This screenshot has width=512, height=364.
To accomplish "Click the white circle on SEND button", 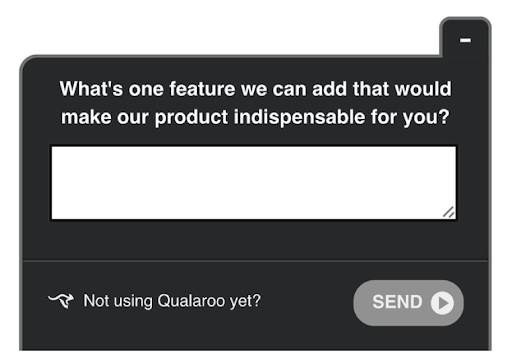I will [442, 303].
